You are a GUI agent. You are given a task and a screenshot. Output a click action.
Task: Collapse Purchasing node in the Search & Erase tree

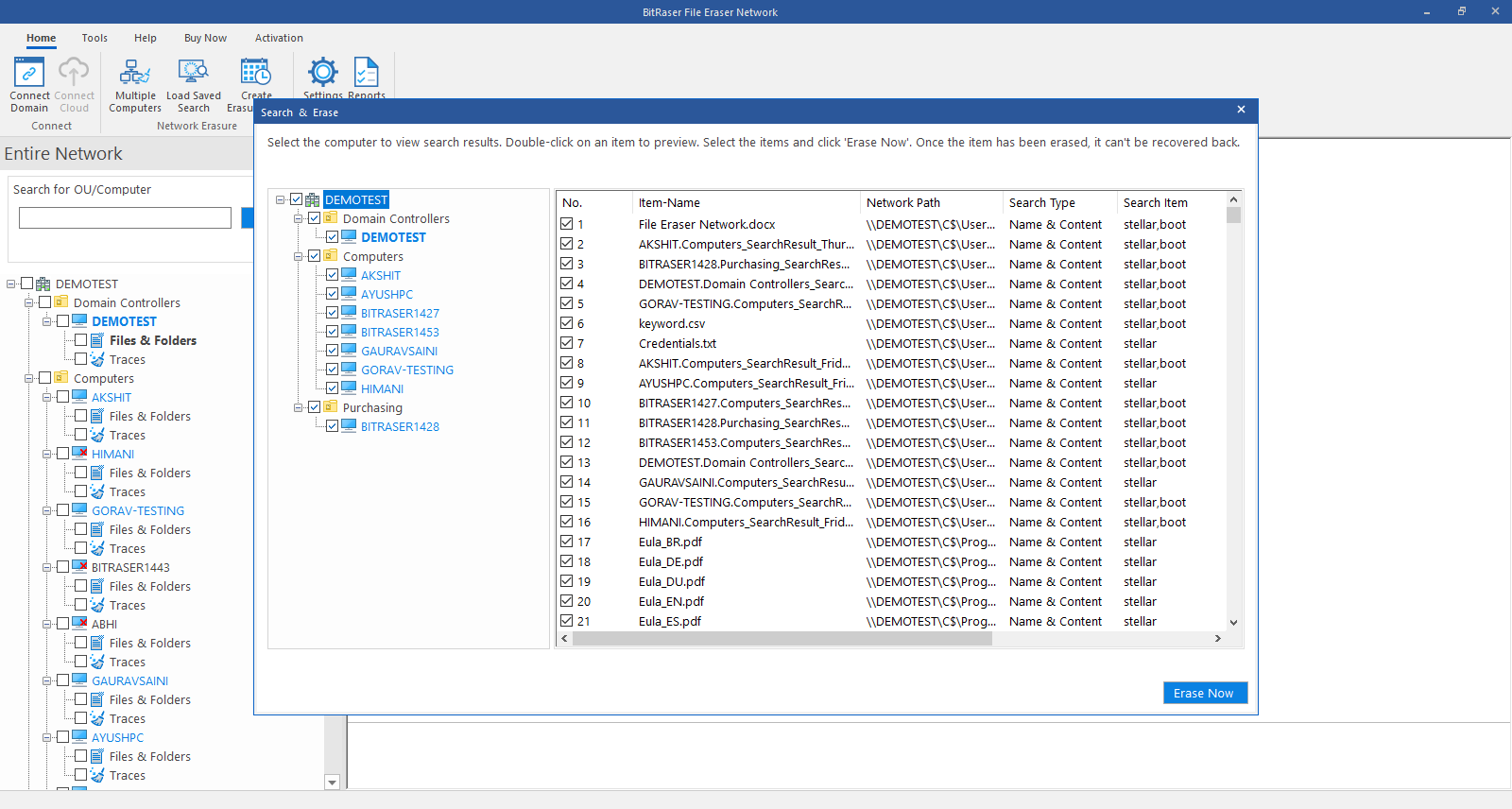(299, 407)
